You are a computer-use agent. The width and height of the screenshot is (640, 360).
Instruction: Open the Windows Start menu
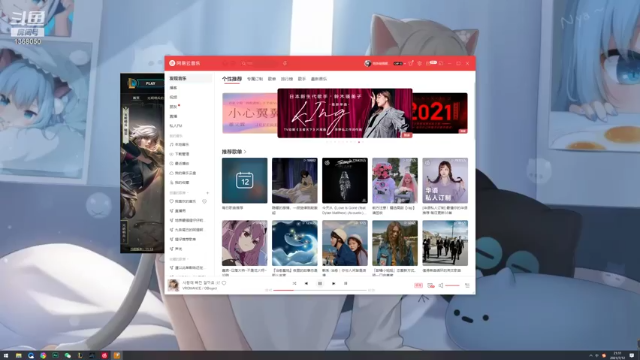pyautogui.click(x=6, y=356)
